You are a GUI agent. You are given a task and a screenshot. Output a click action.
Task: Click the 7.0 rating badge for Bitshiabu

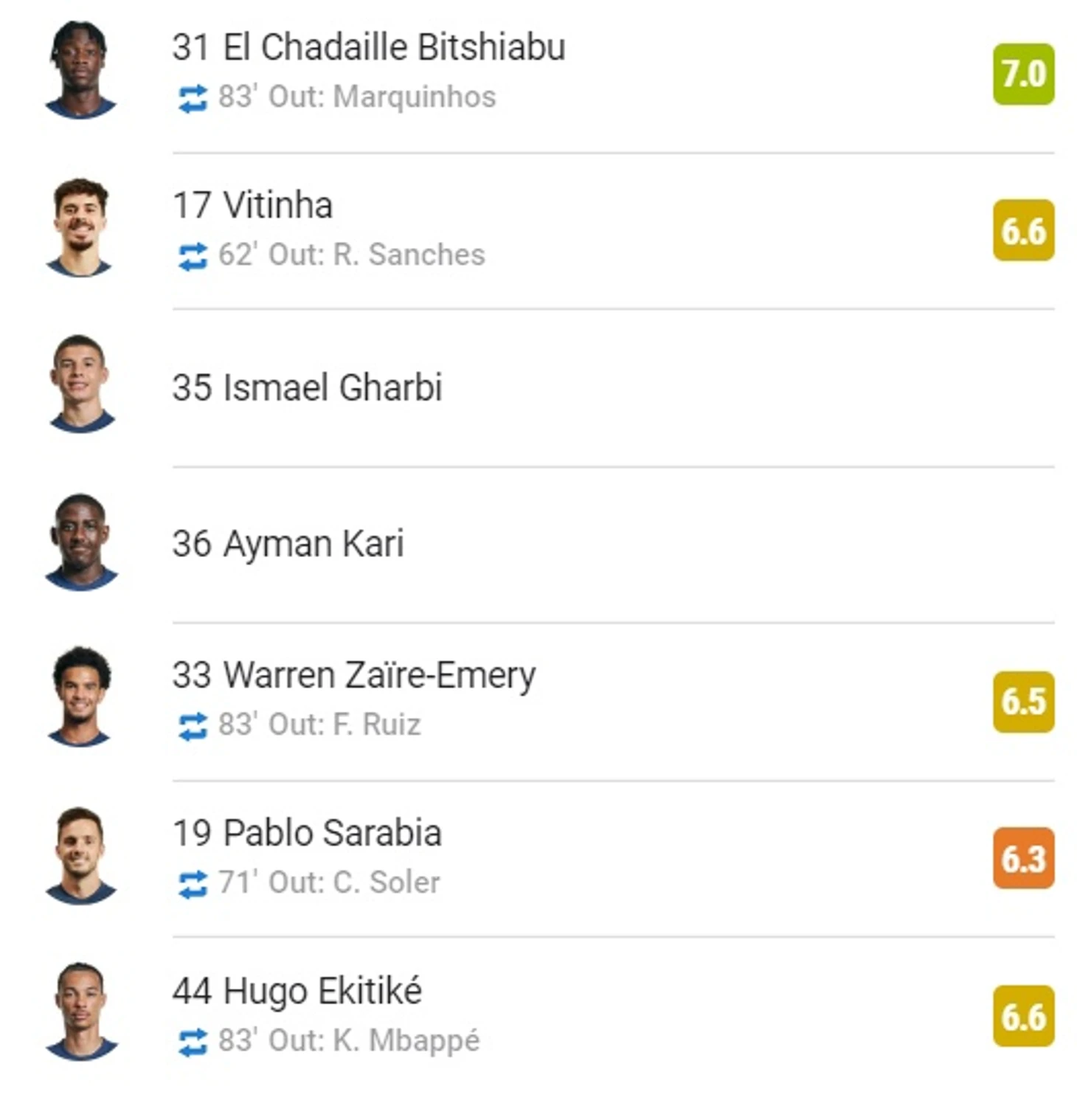1023,74
